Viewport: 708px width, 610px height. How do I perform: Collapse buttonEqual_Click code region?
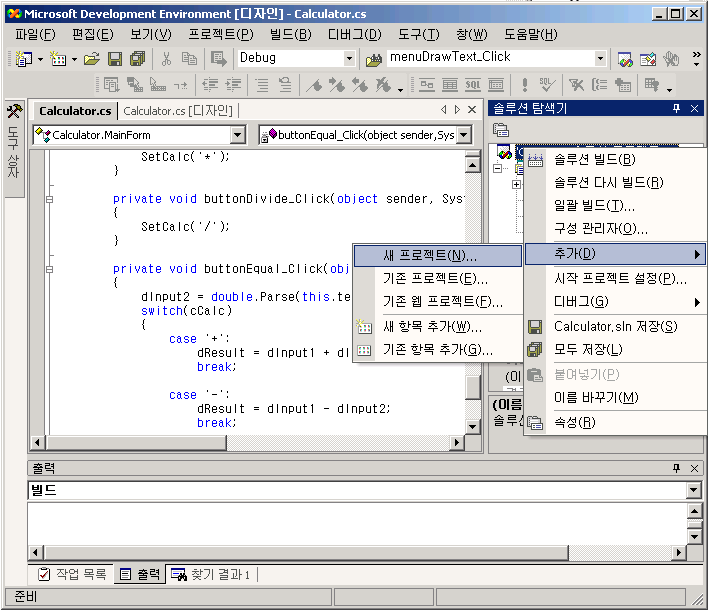point(50,269)
